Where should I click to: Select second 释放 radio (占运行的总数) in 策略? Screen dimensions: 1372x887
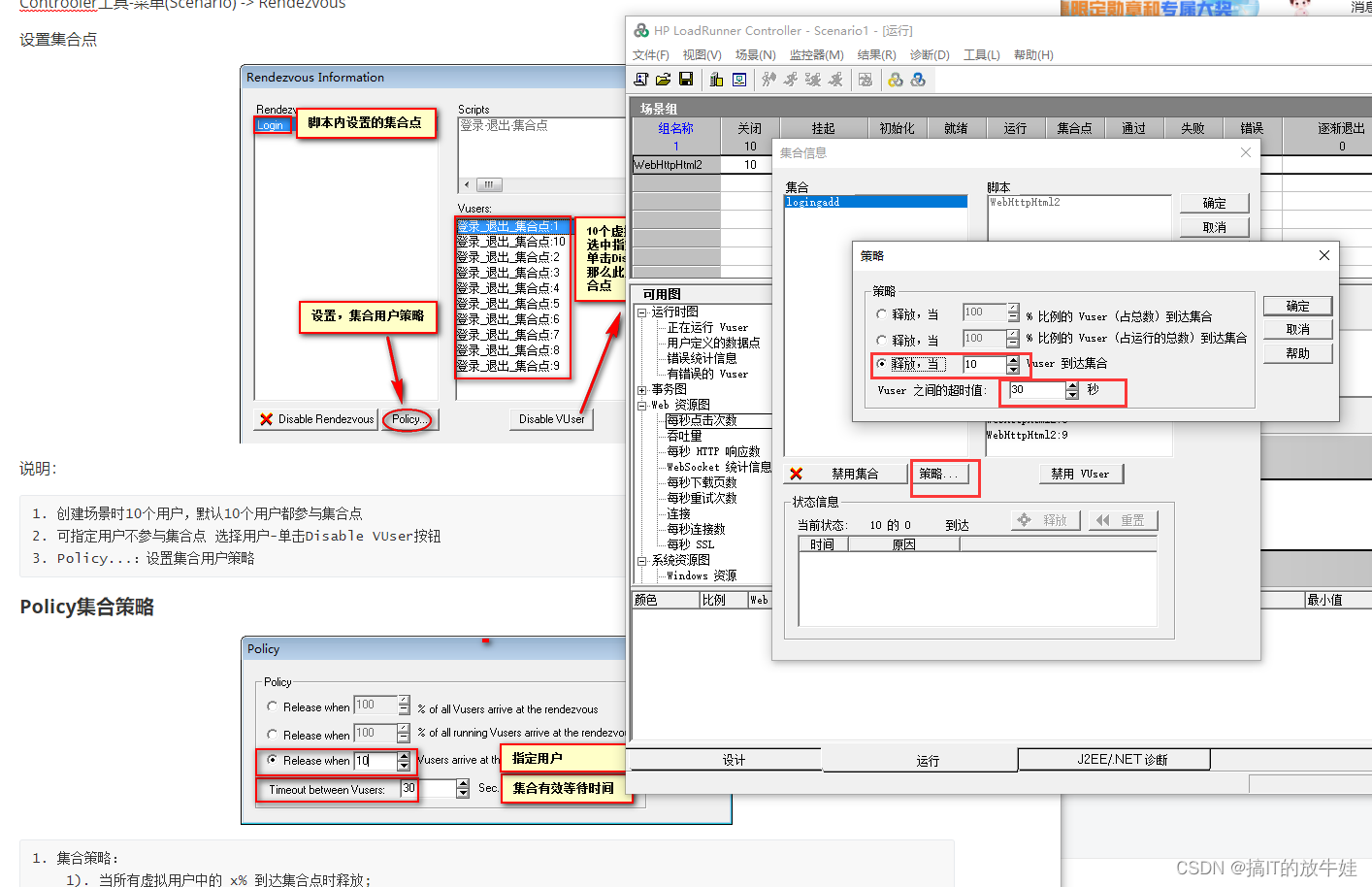(x=881, y=340)
